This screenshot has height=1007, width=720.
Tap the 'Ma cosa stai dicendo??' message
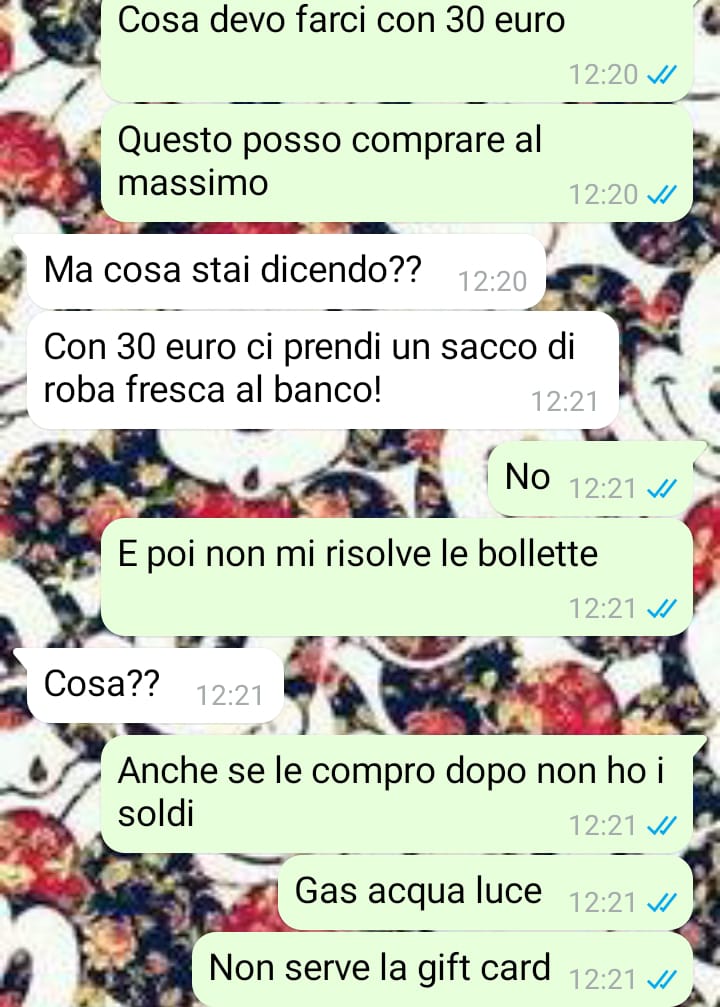pyautogui.click(x=286, y=271)
